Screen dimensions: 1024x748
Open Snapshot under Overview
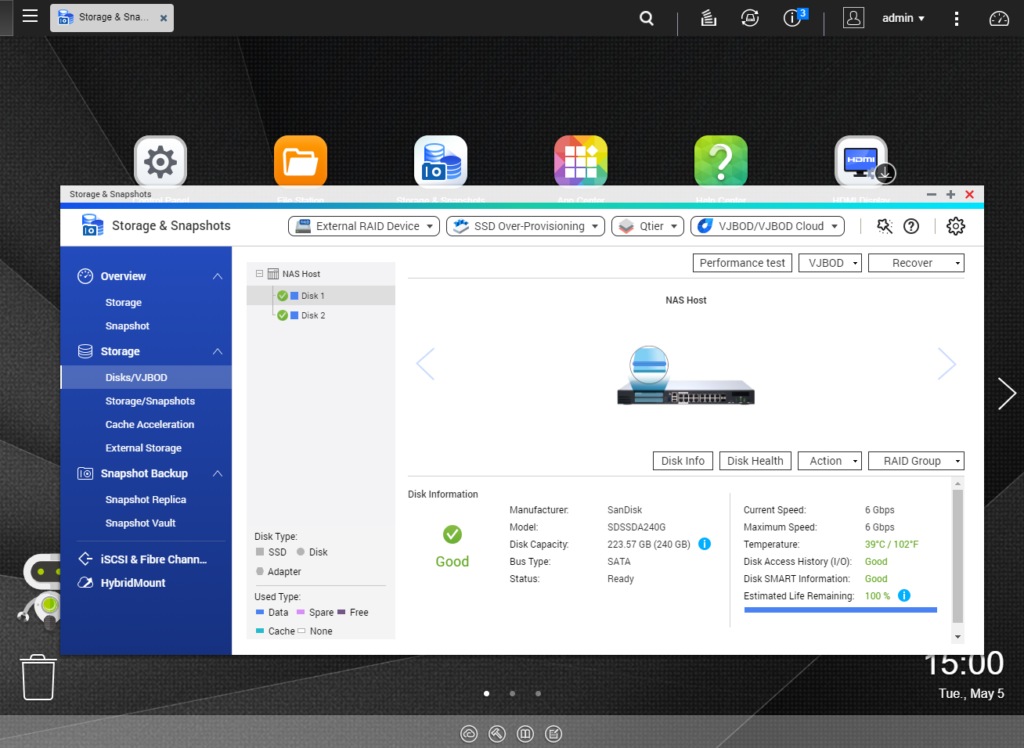[127, 326]
